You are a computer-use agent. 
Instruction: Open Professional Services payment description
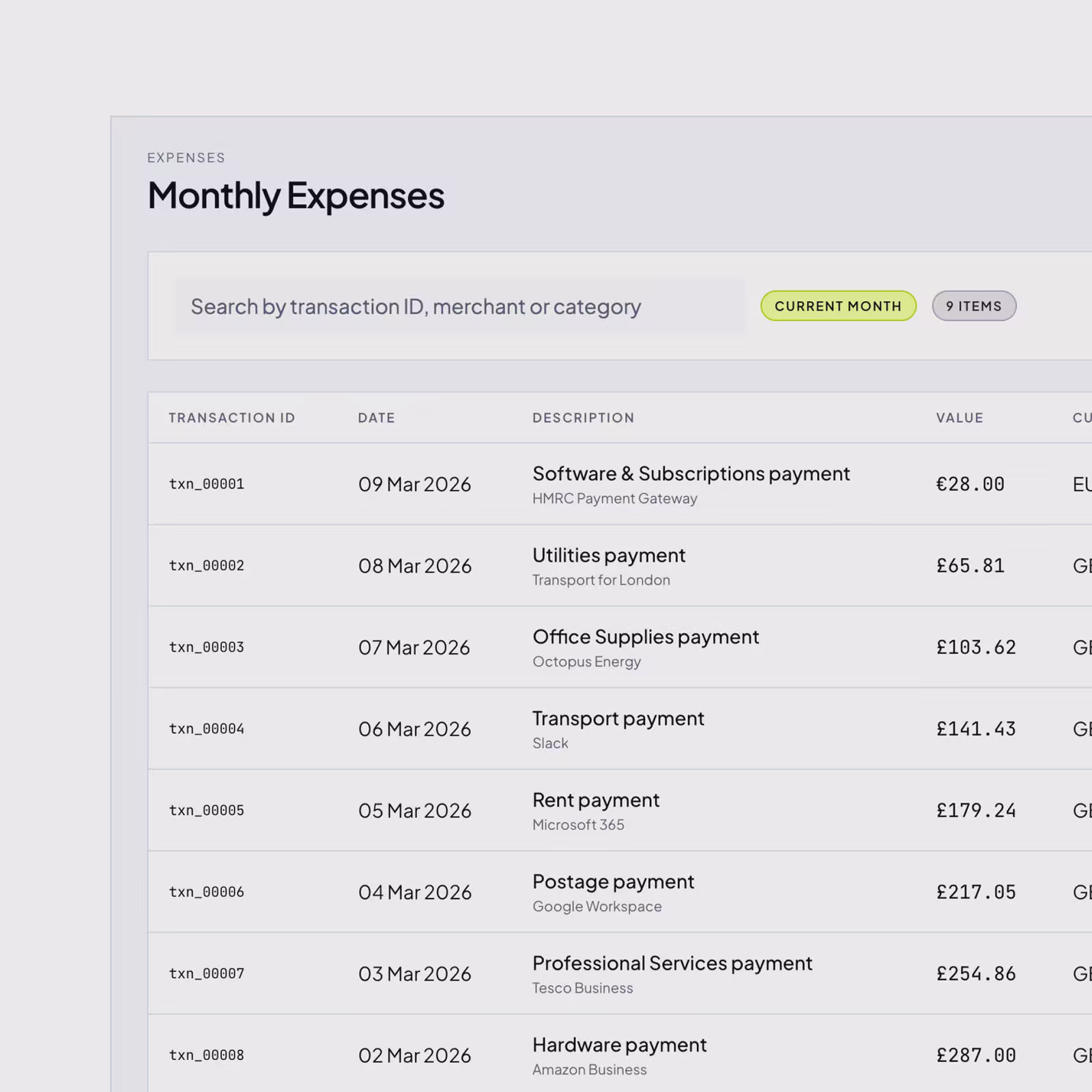point(672,963)
